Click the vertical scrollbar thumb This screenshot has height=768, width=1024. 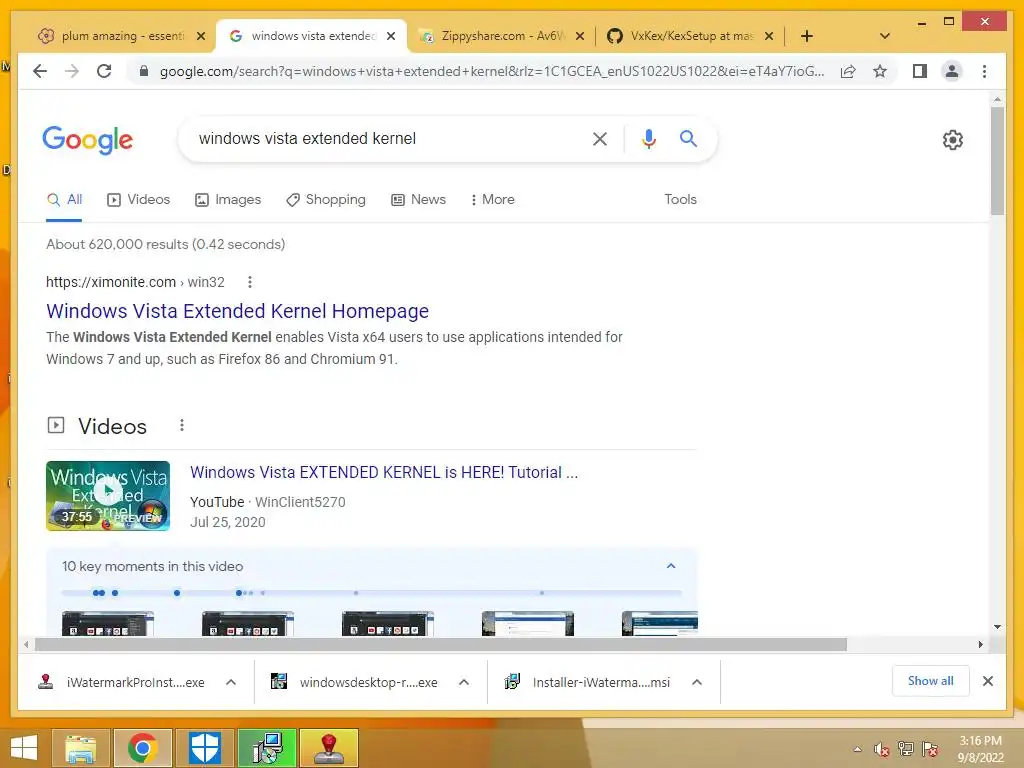997,161
